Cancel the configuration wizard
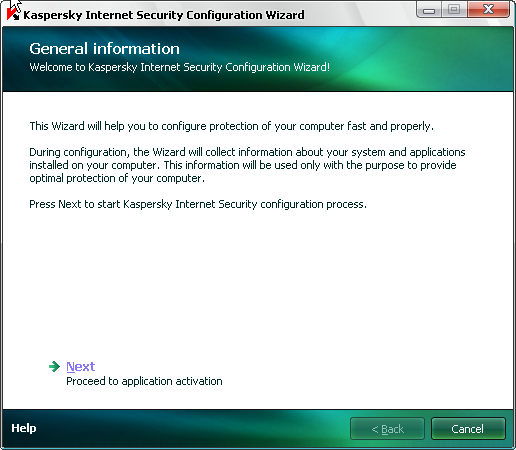 468,429
